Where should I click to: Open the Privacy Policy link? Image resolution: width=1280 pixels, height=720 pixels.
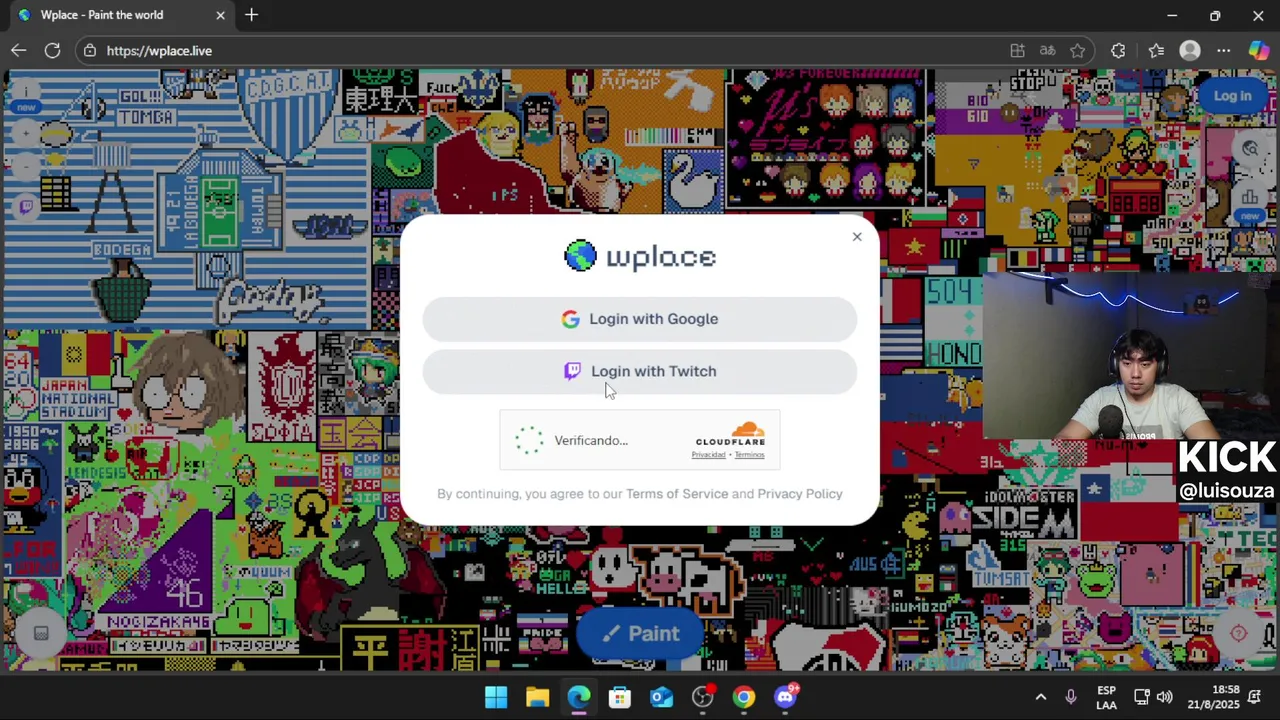click(x=800, y=494)
